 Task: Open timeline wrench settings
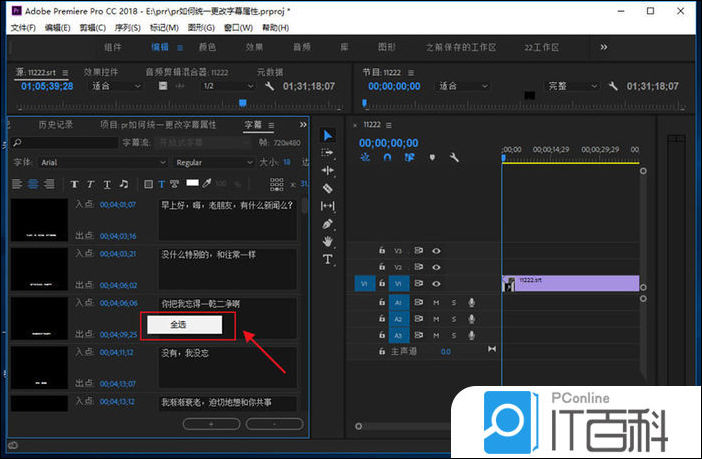pyautogui.click(x=455, y=158)
